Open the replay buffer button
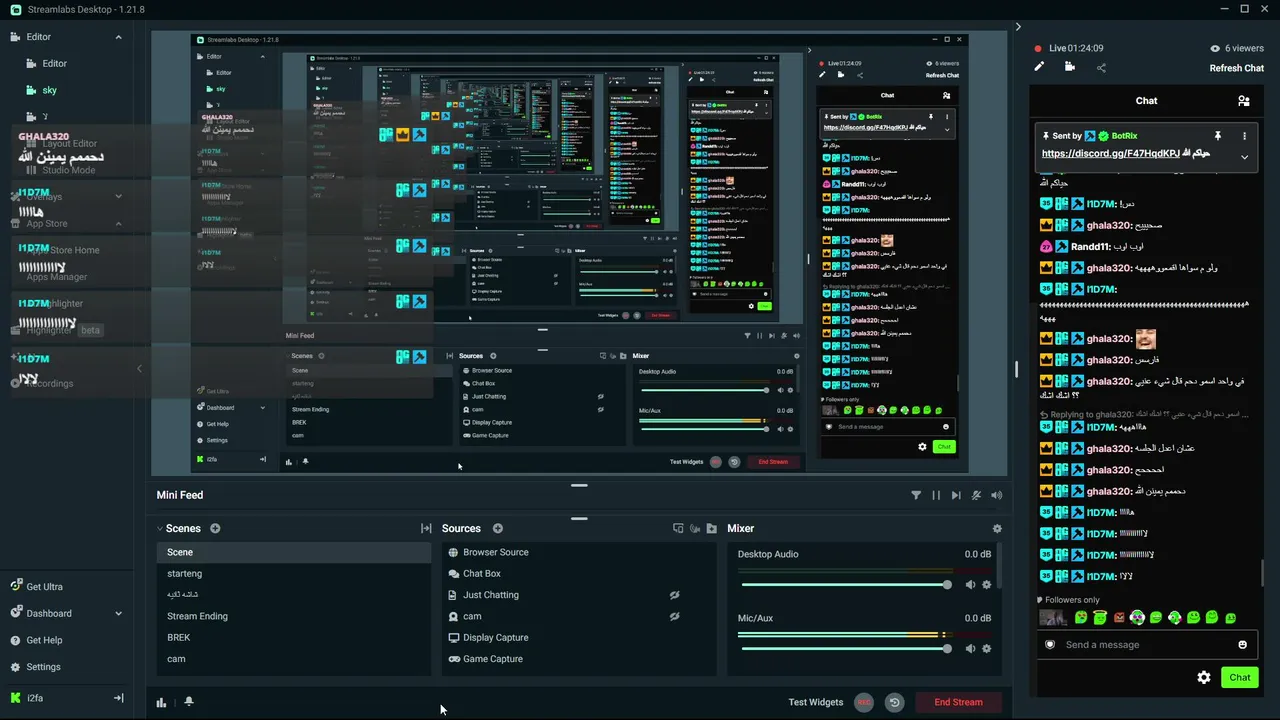Screen dimensions: 1280x720 tap(895, 702)
